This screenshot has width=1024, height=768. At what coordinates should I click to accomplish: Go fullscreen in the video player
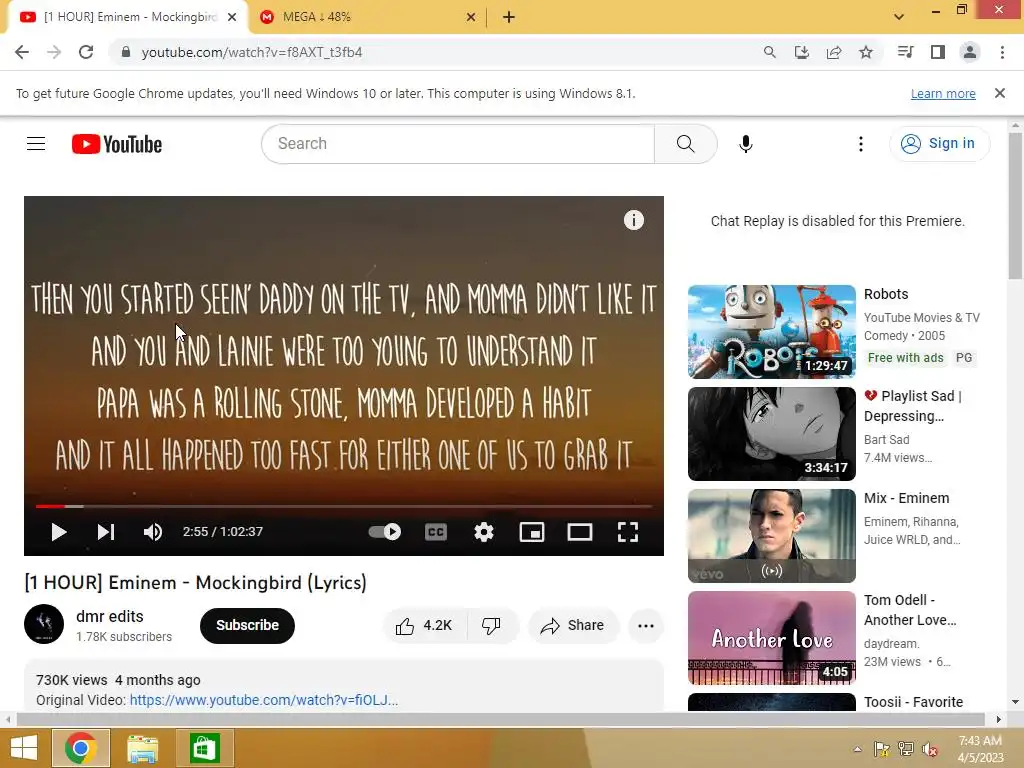coord(628,532)
